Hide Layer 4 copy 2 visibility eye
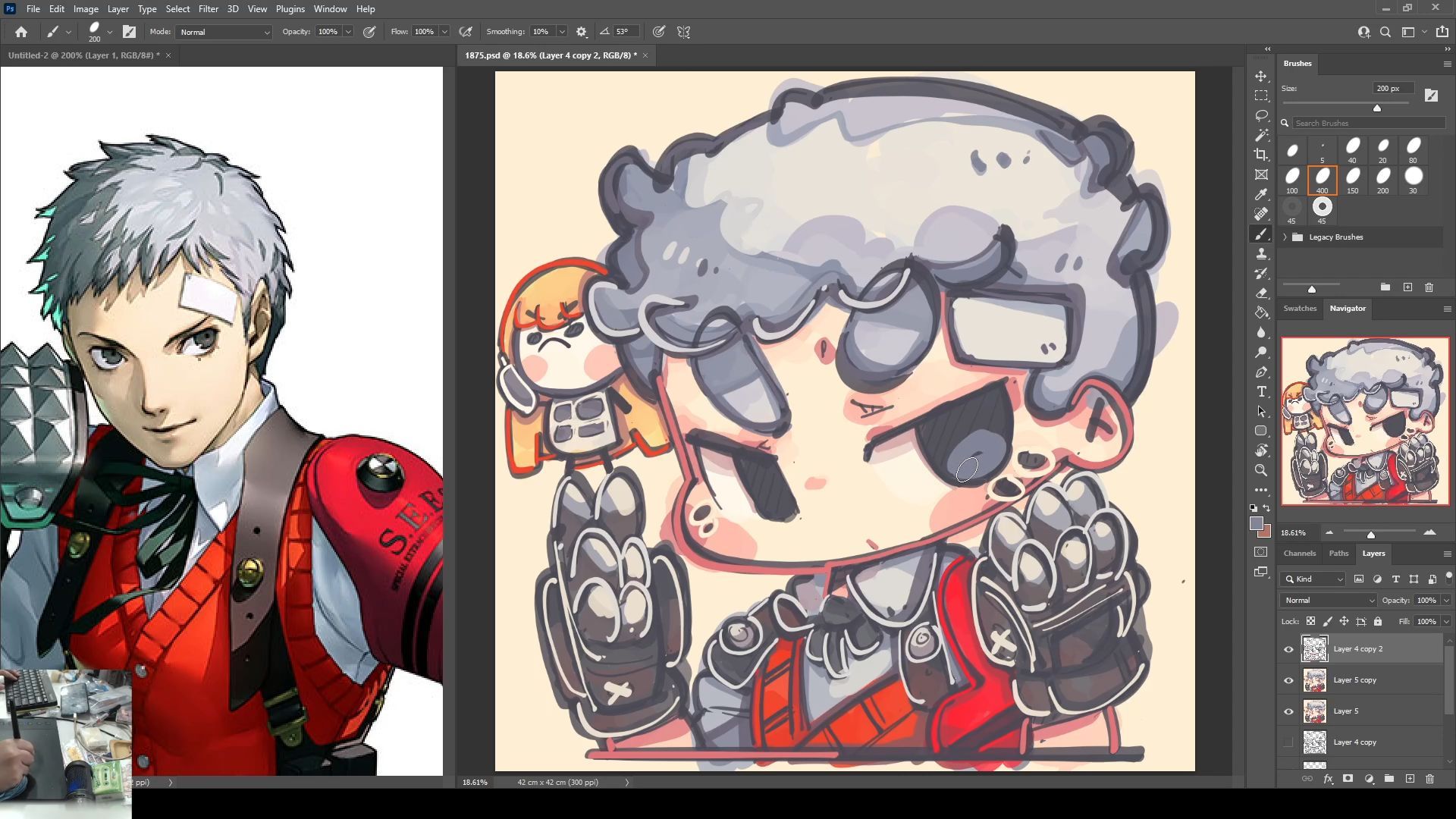 1288,649
